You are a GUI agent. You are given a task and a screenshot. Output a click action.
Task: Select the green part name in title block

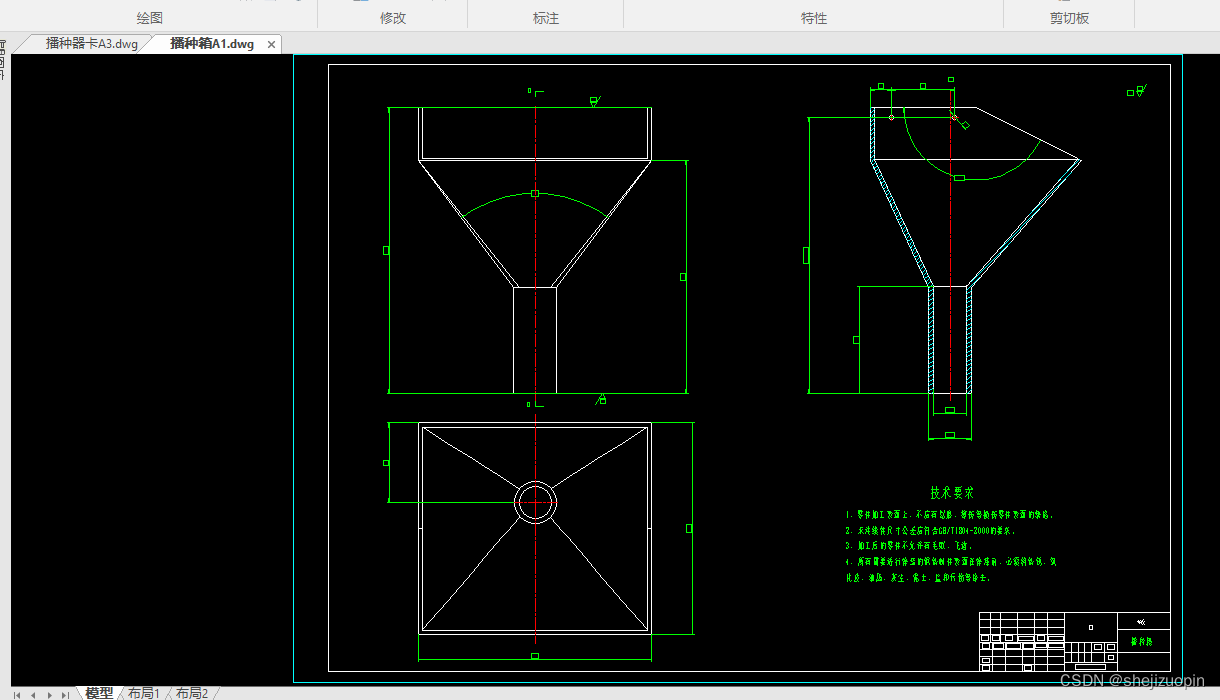1141,642
